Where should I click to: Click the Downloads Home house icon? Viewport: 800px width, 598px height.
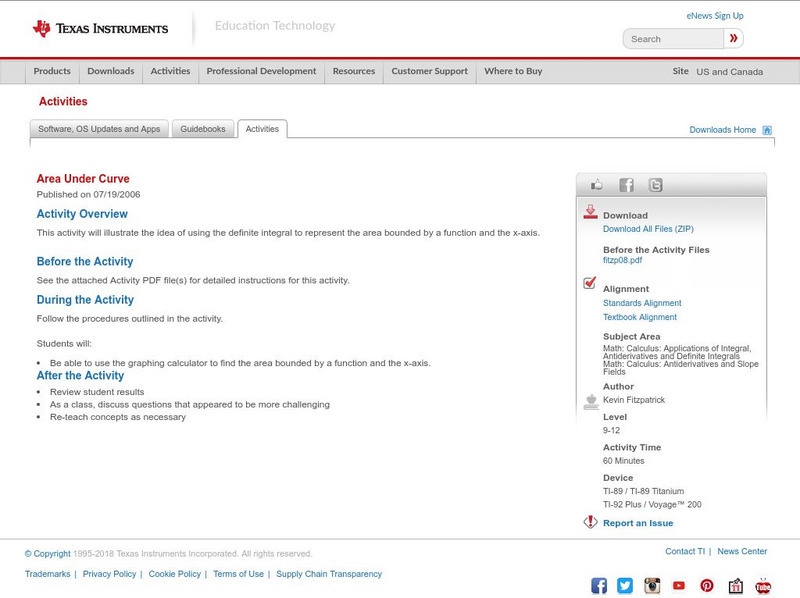coord(767,130)
